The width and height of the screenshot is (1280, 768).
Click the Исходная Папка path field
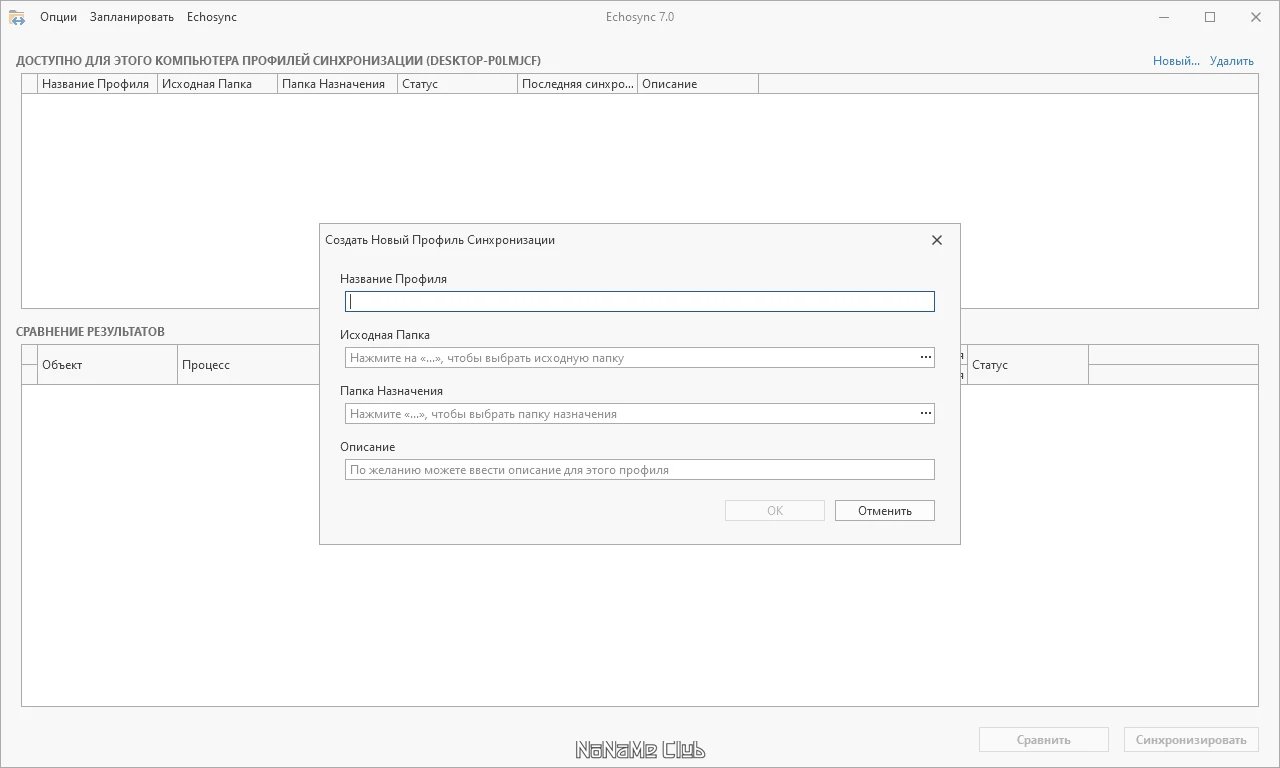pyautogui.click(x=630, y=357)
